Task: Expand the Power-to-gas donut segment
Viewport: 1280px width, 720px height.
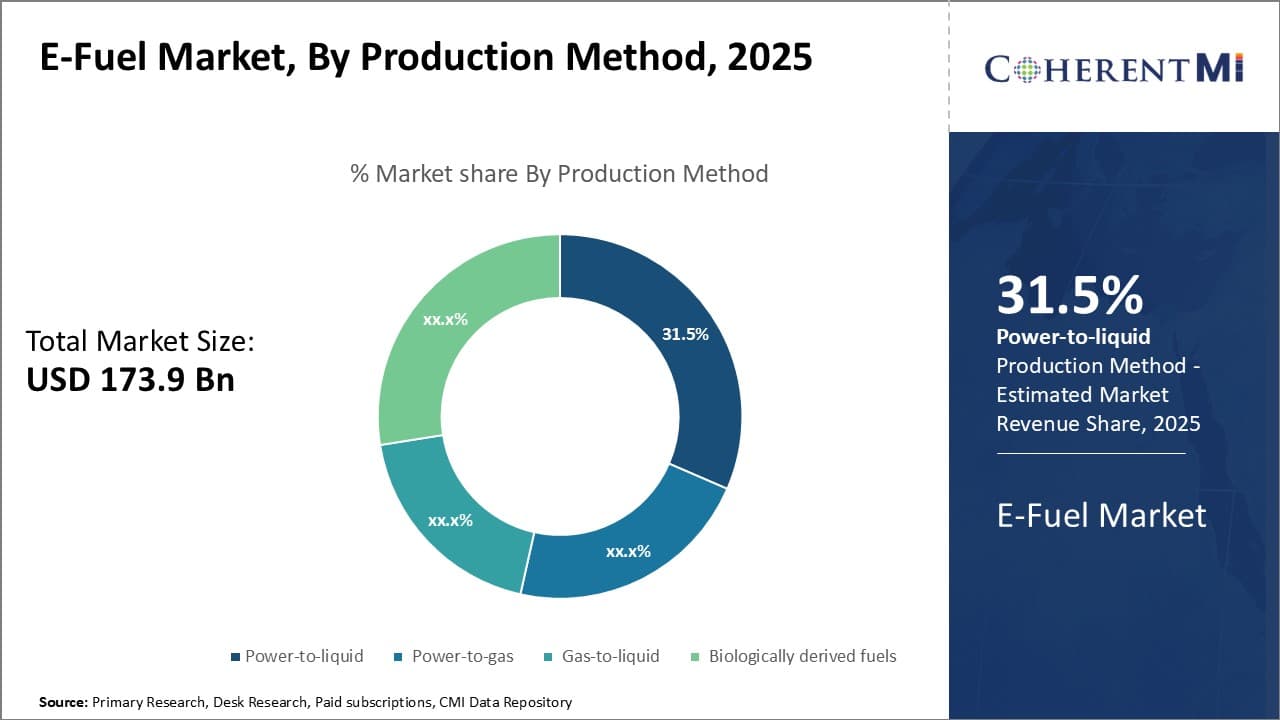Action: [x=628, y=550]
